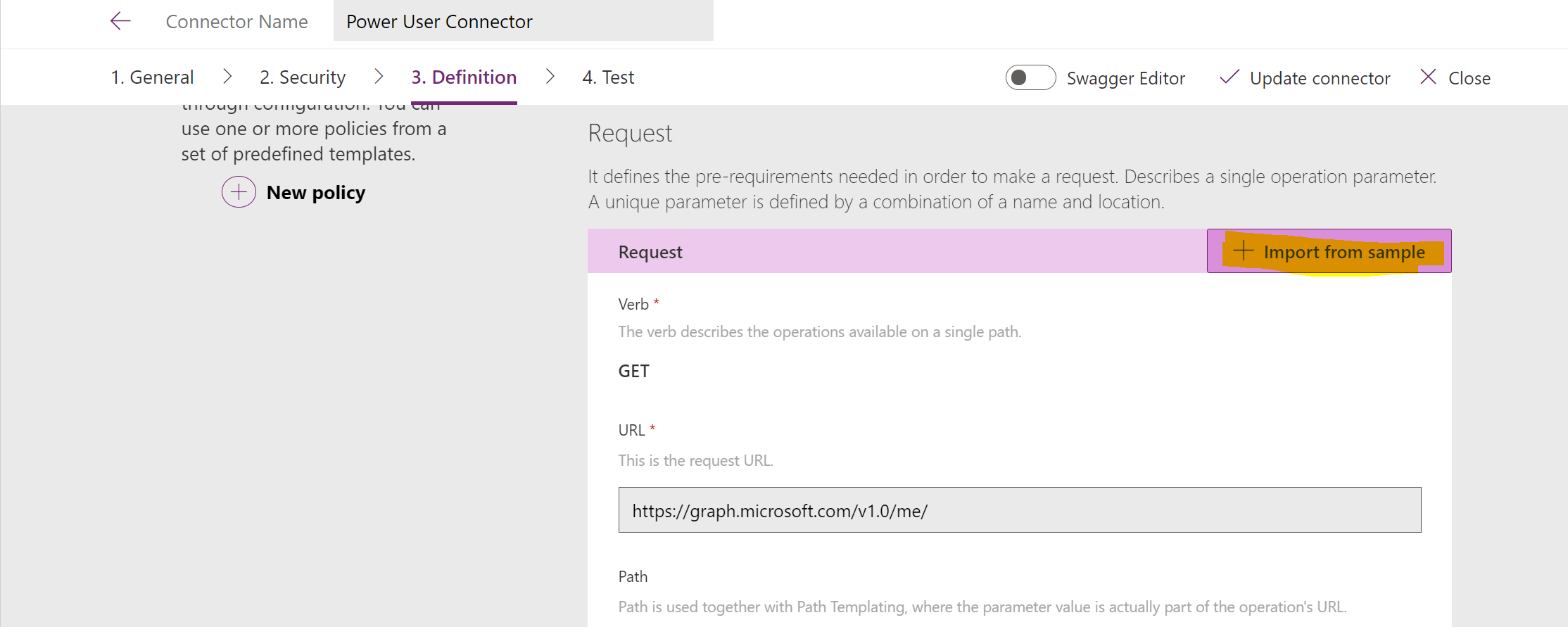Image resolution: width=1568 pixels, height=627 pixels.
Task: Click chevron between Security and Definition
Action: point(379,77)
